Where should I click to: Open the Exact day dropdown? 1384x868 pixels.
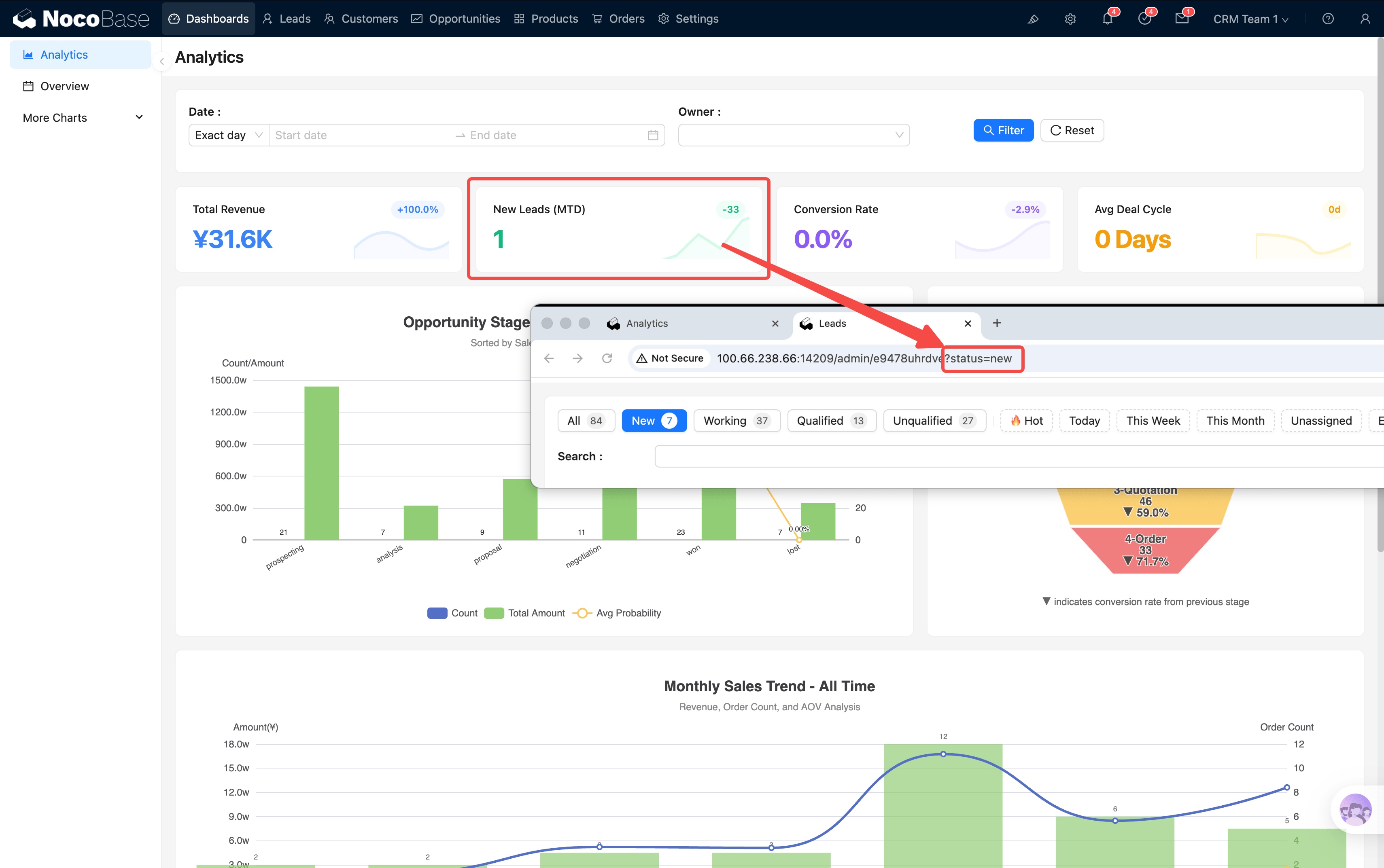[x=228, y=135]
